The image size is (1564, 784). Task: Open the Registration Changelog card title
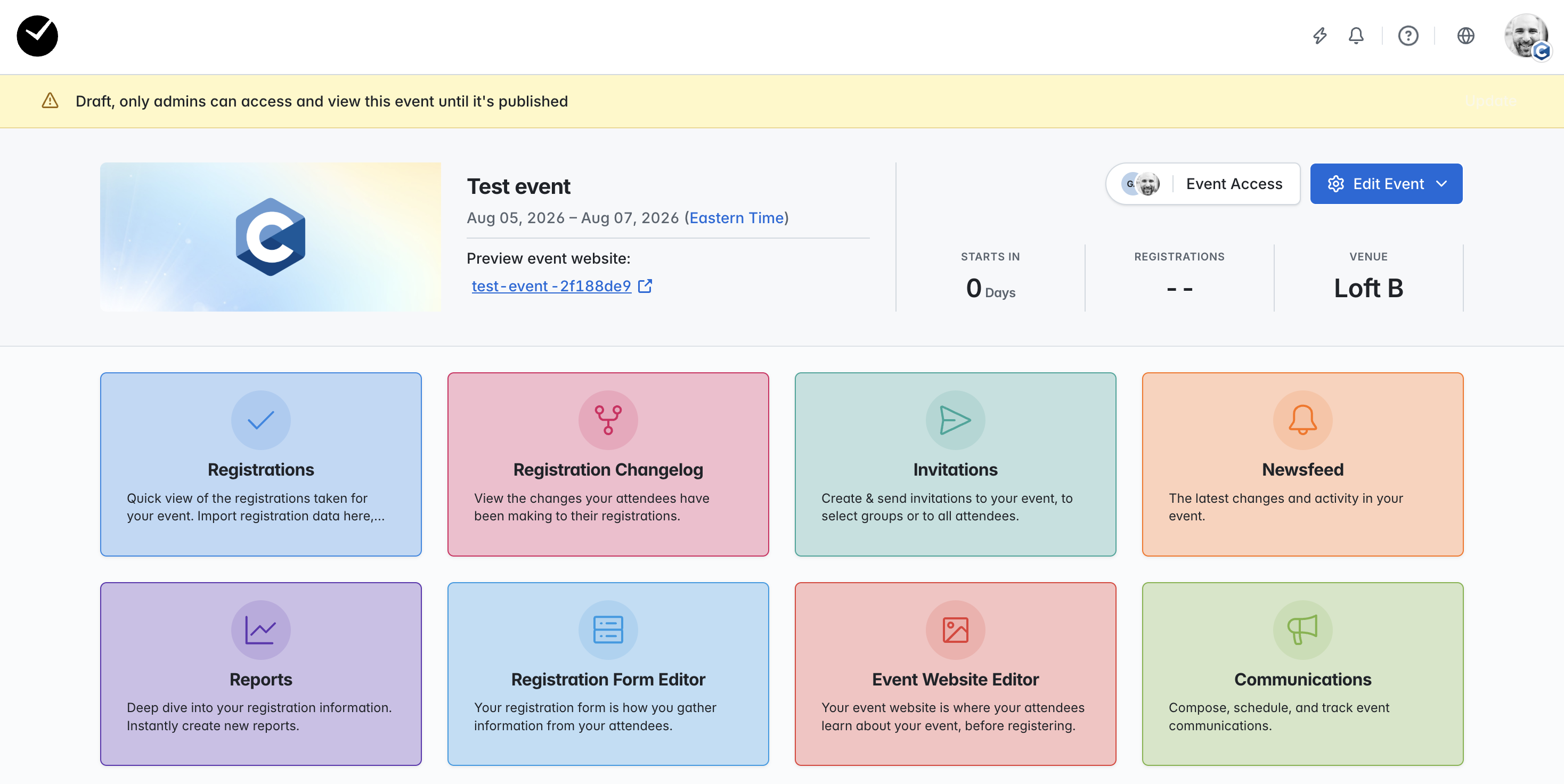[x=608, y=469]
